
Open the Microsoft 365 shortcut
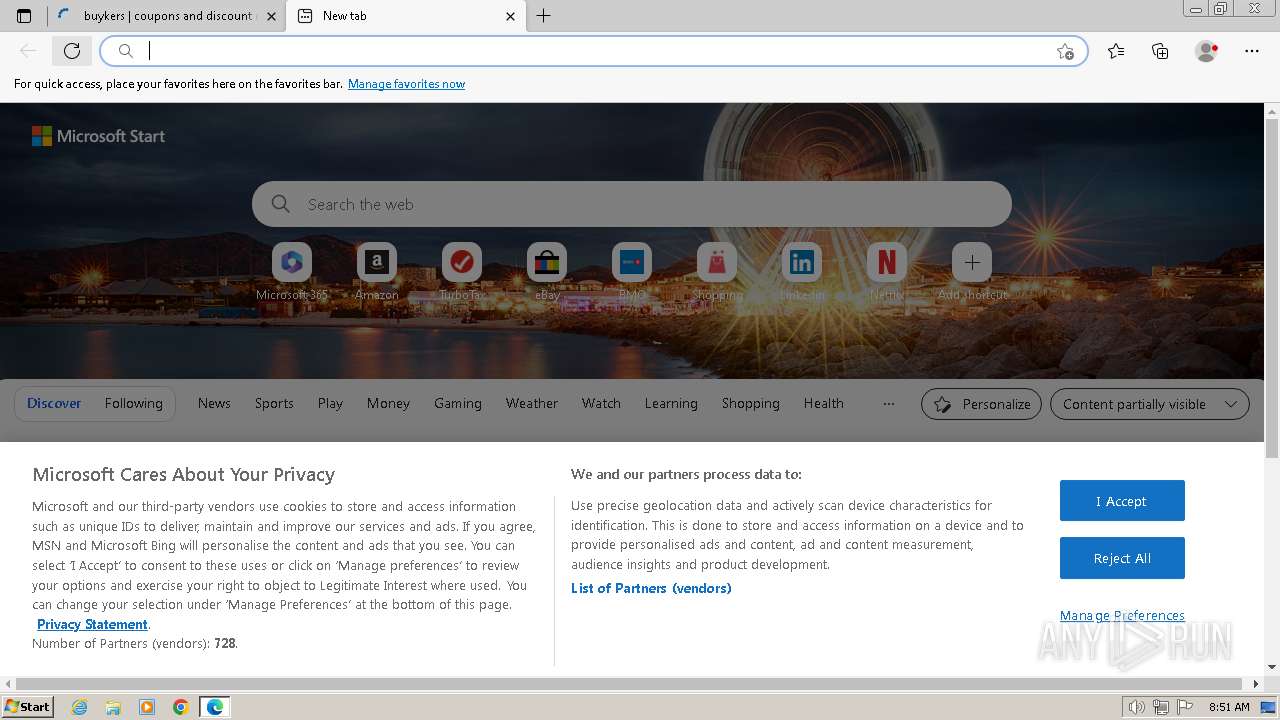pos(292,272)
